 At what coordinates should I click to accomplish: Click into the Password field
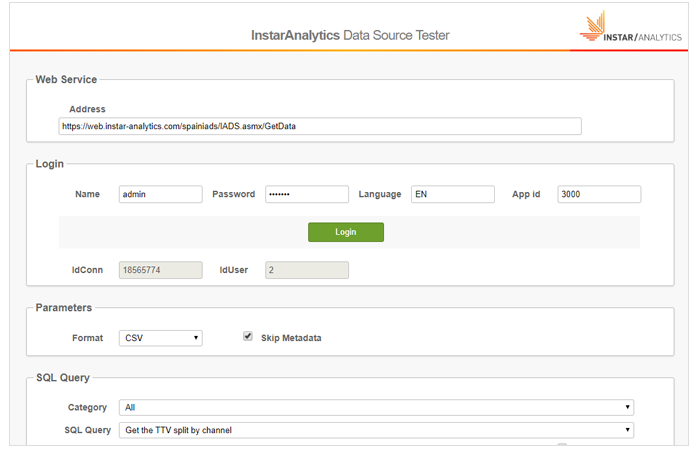306,194
